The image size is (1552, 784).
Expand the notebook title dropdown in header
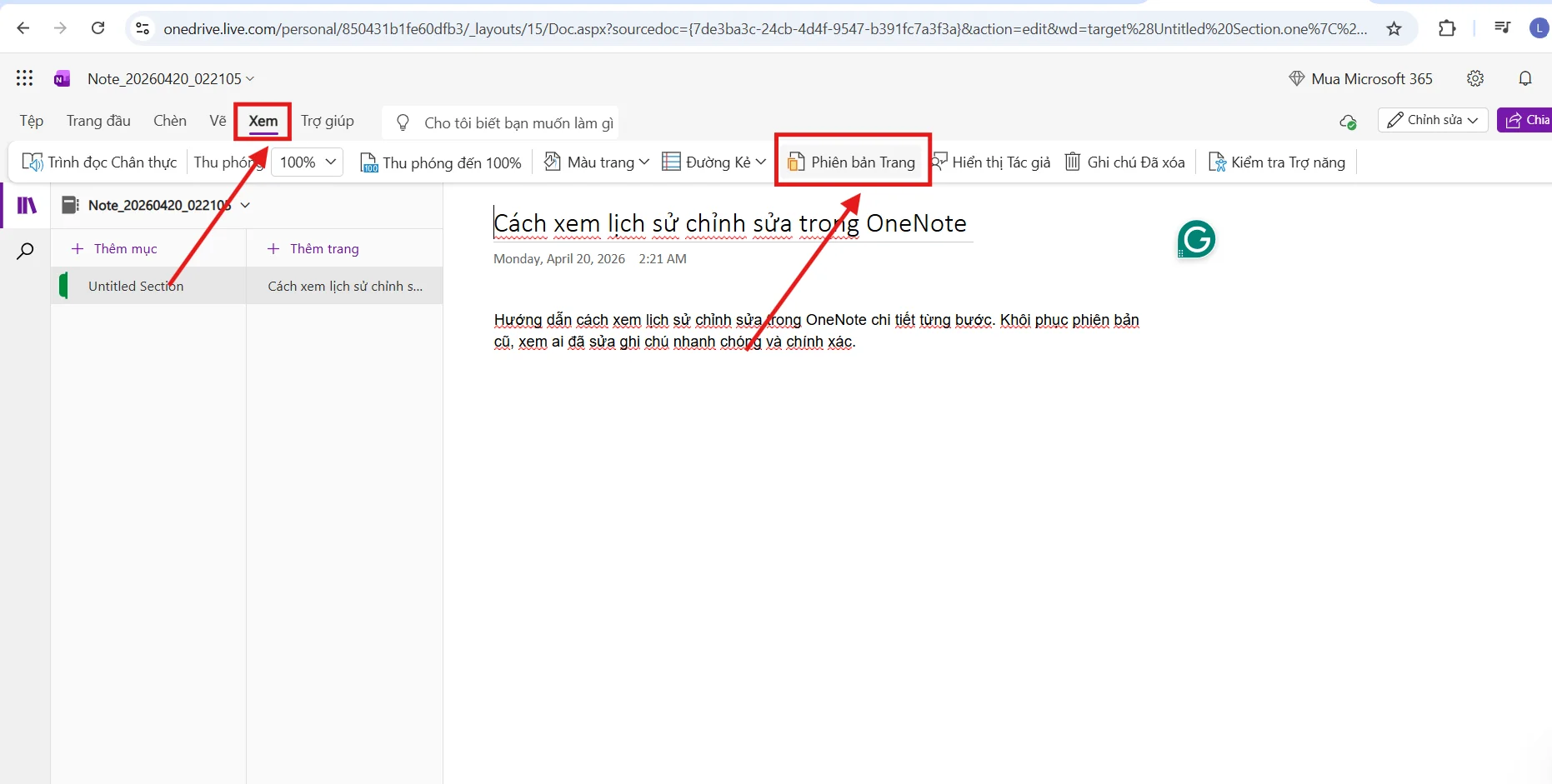[250, 79]
